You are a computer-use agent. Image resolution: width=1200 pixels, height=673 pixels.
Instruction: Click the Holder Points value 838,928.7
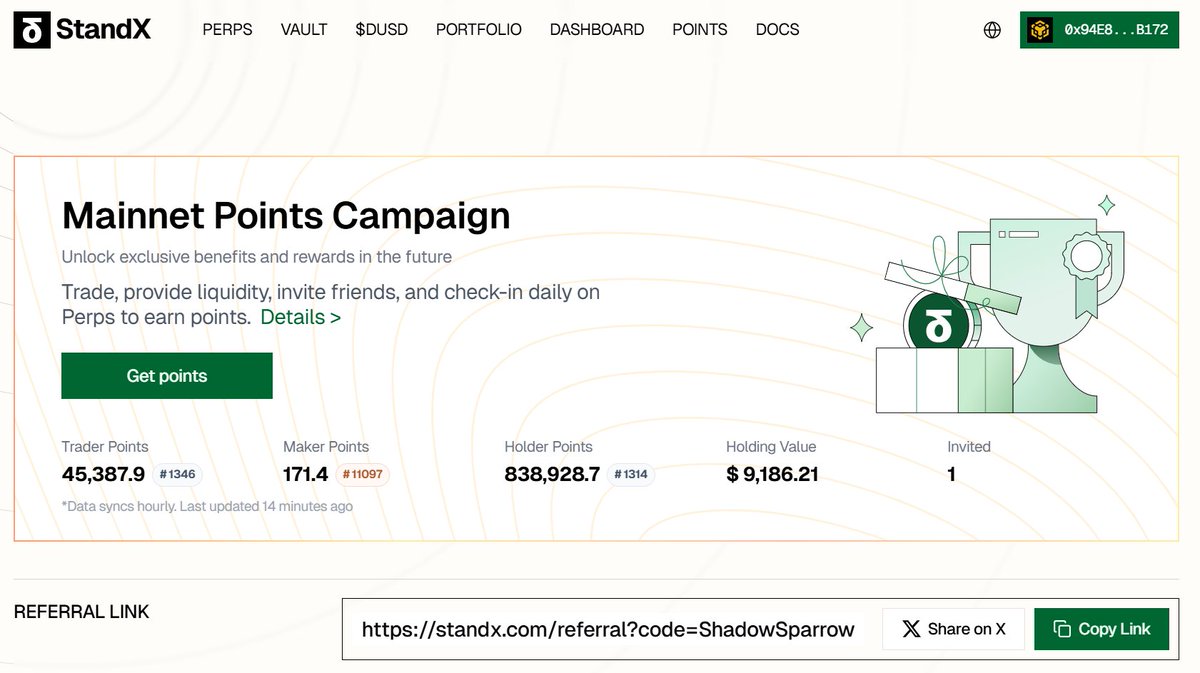(552, 474)
